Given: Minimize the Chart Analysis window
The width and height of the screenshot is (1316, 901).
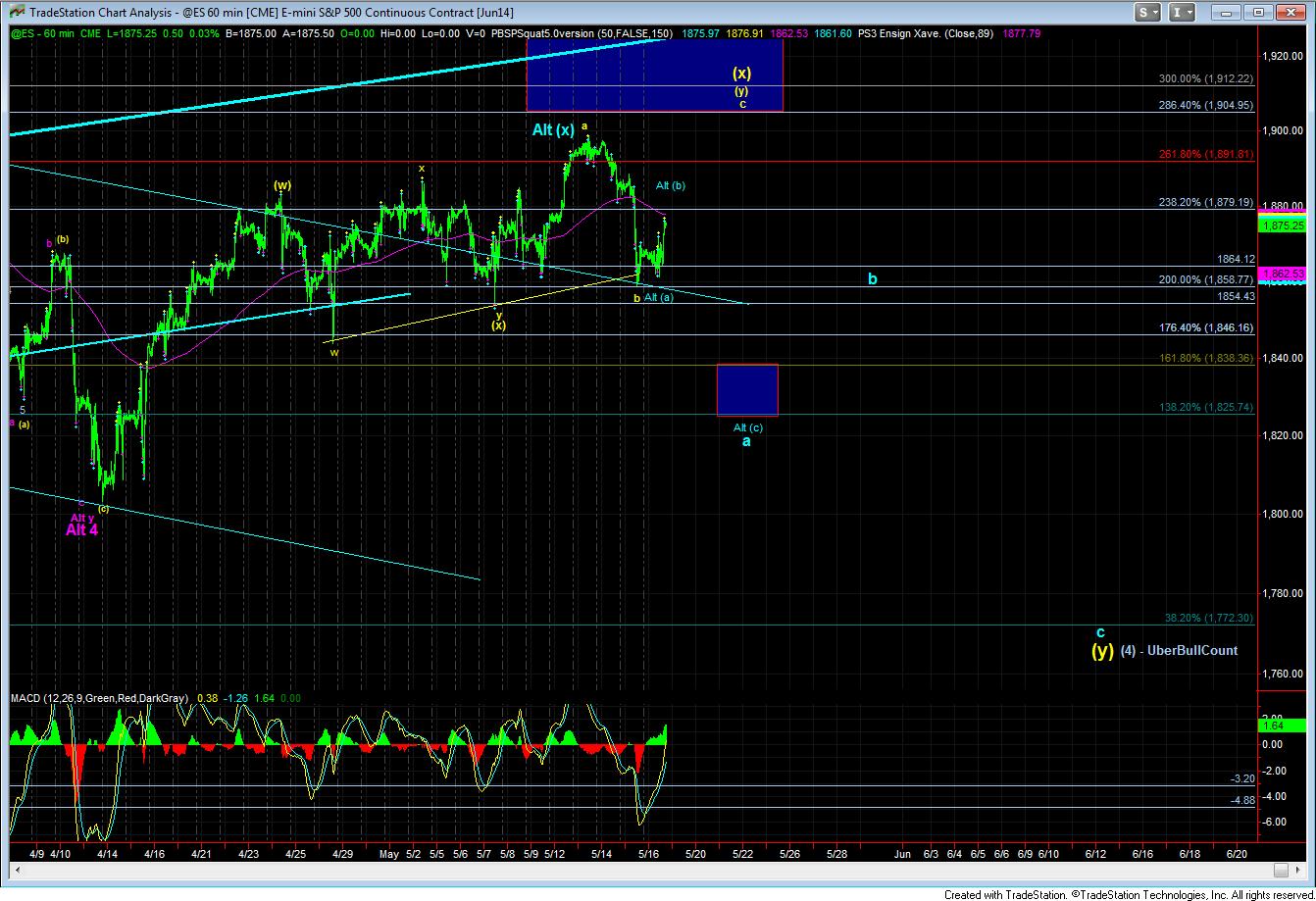Looking at the screenshot, I should pyautogui.click(x=1226, y=12).
